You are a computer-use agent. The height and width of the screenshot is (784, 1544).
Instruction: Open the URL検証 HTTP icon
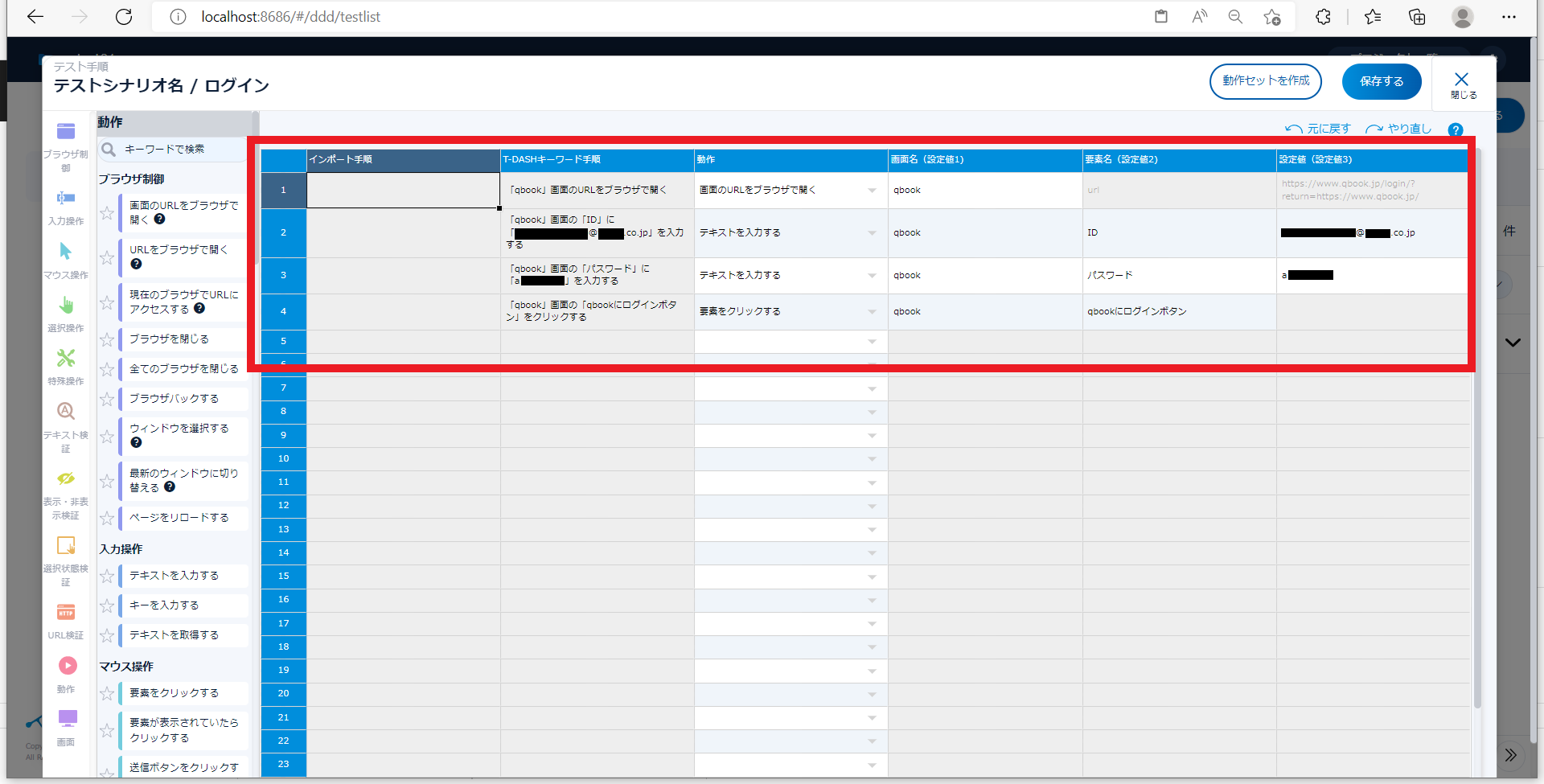point(66,613)
